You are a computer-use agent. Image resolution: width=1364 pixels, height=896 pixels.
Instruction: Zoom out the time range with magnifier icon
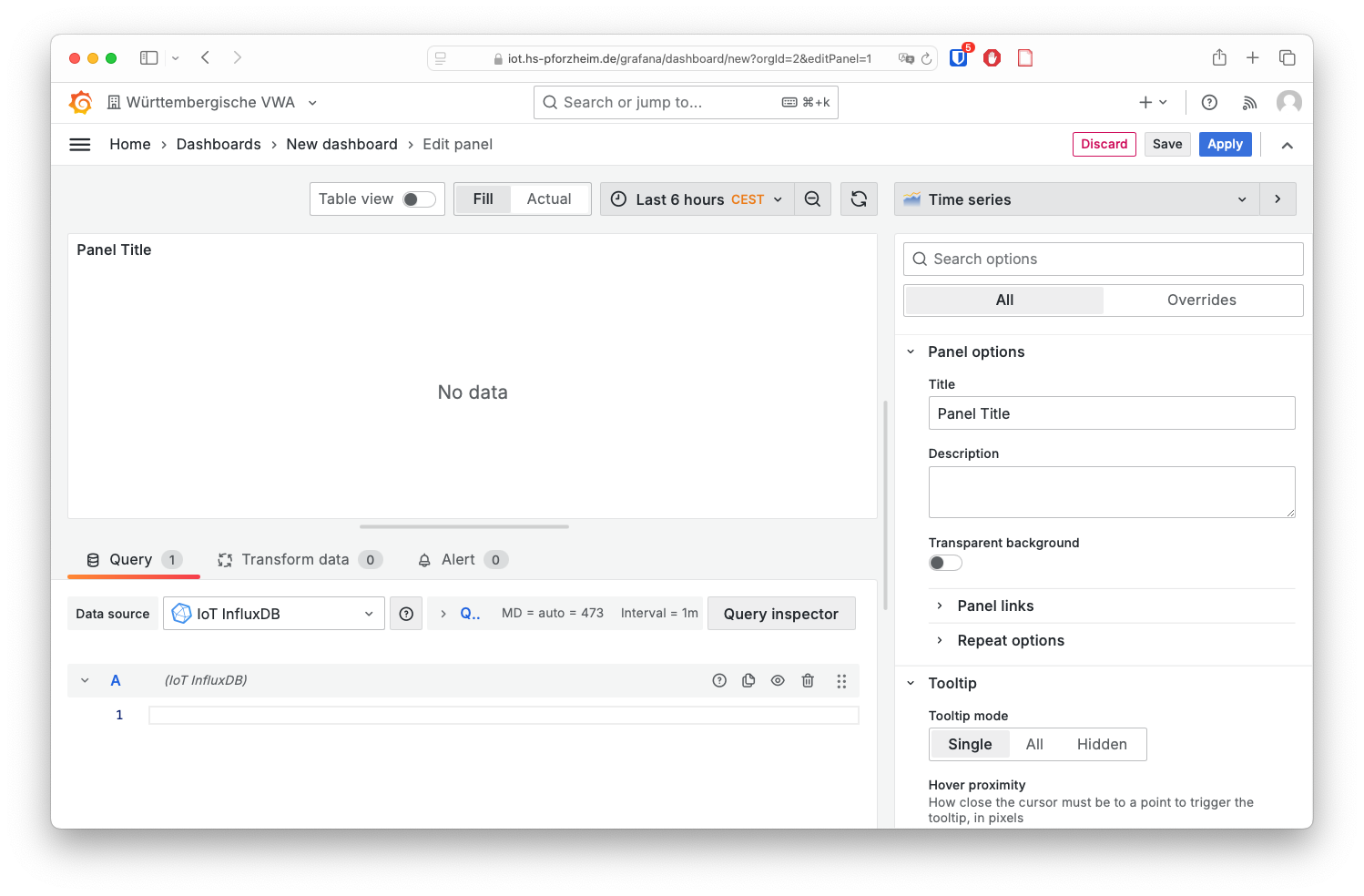pos(813,199)
